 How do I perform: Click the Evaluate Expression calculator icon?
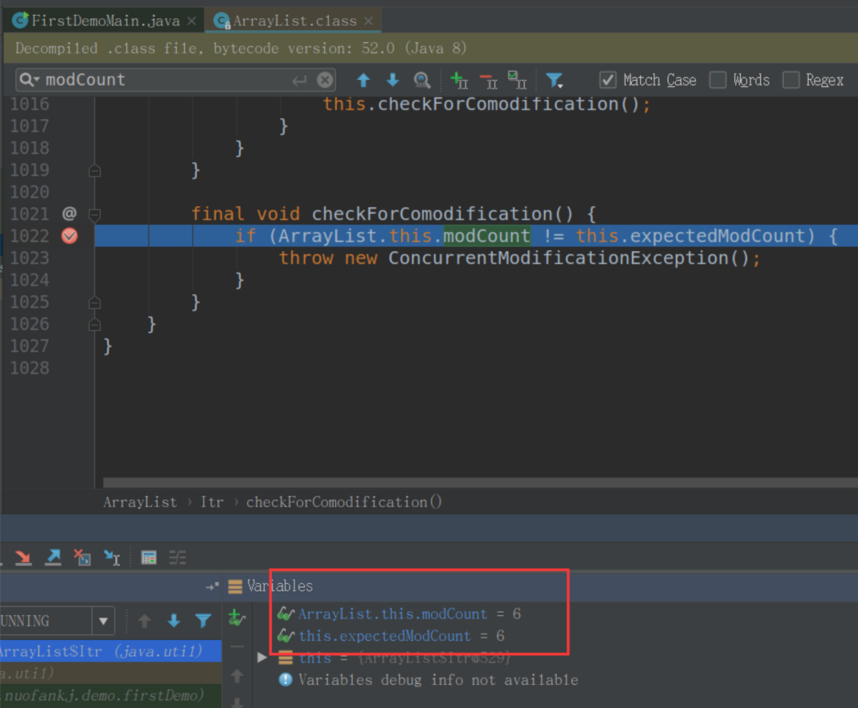148,558
